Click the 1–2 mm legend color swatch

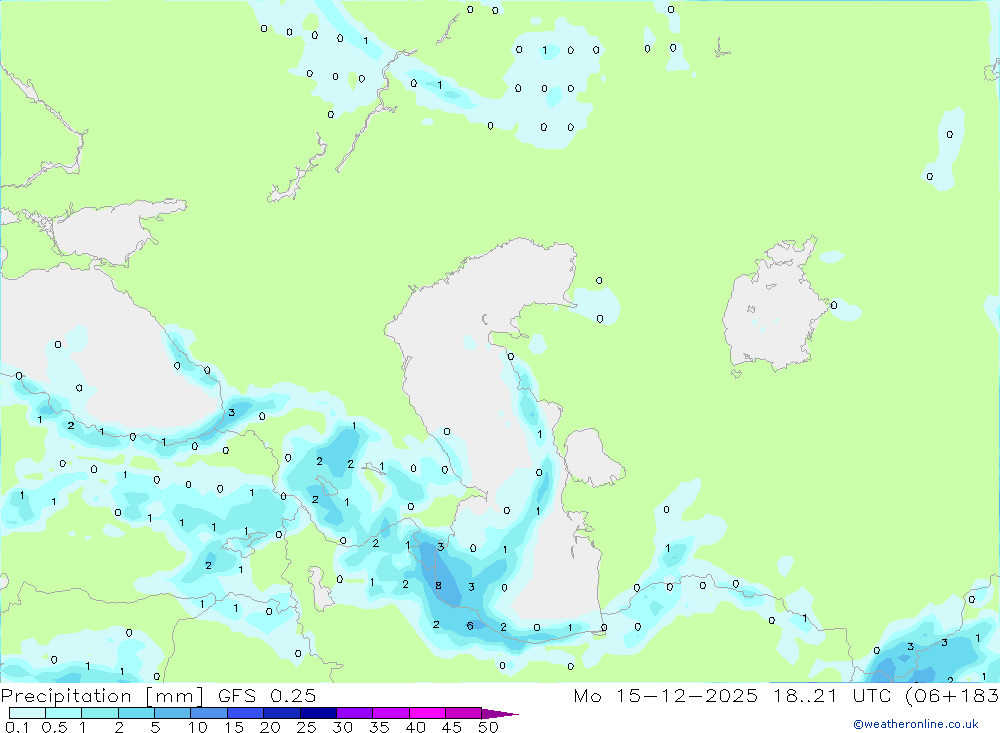tap(100, 713)
